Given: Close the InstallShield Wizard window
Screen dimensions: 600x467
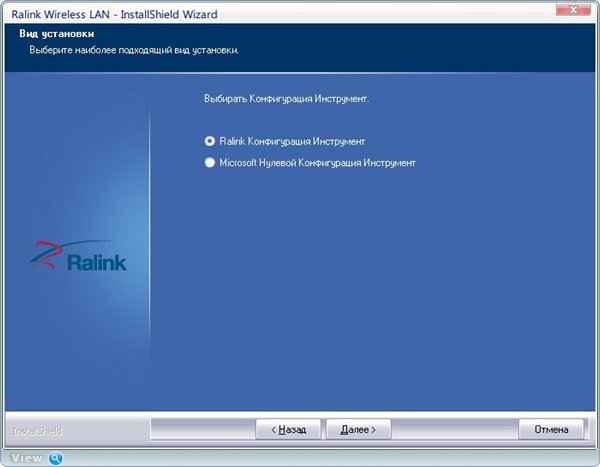Looking at the screenshot, I should tap(573, 10).
